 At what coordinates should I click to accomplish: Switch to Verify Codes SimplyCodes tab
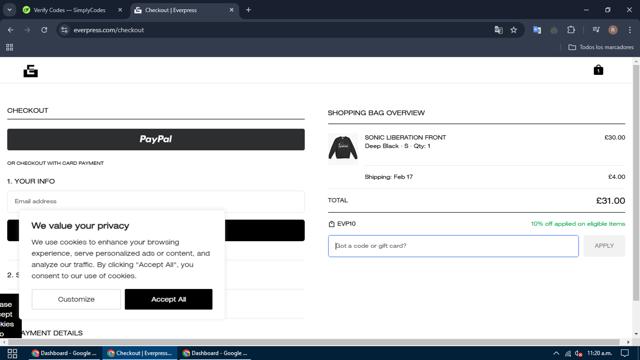pos(69,10)
